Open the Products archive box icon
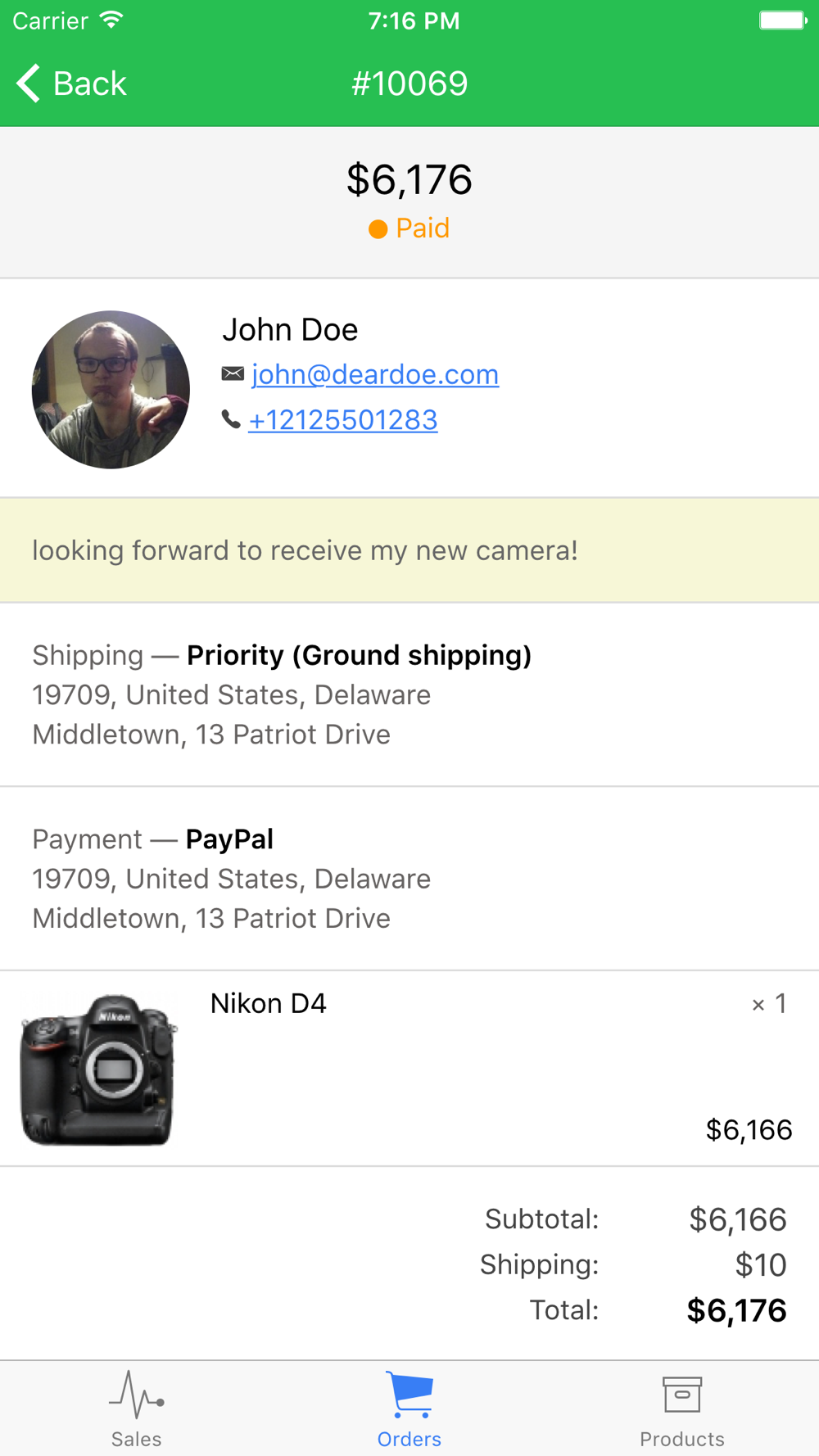819x1456 pixels. pos(682,1394)
